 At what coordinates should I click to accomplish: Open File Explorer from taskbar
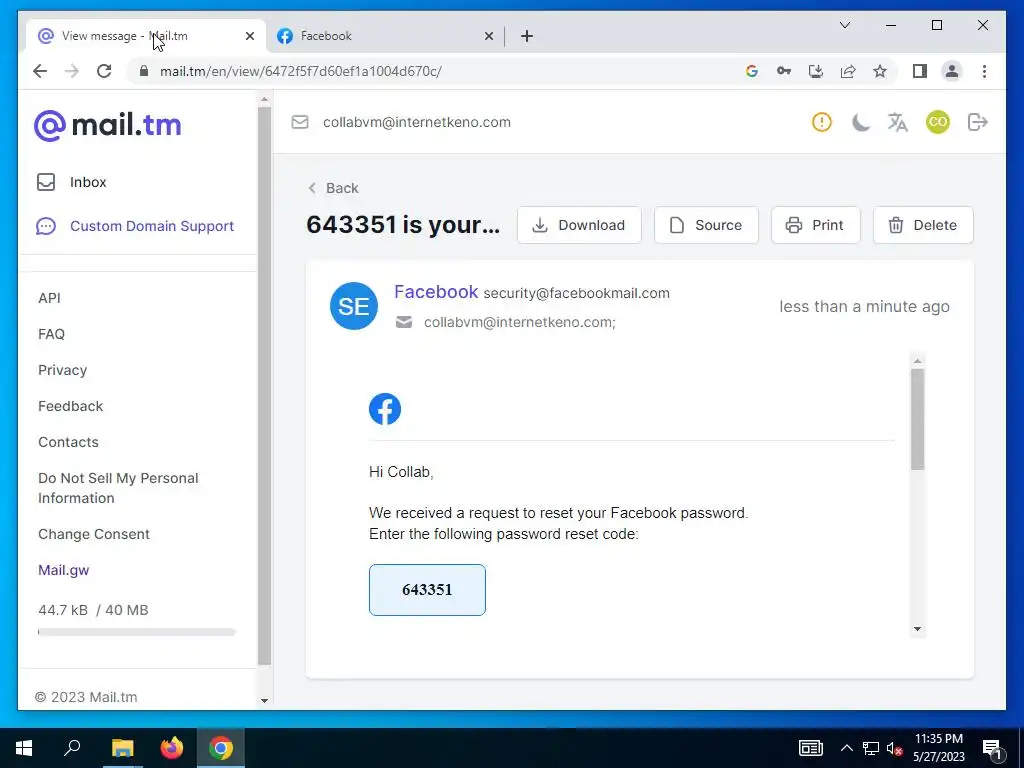122,748
